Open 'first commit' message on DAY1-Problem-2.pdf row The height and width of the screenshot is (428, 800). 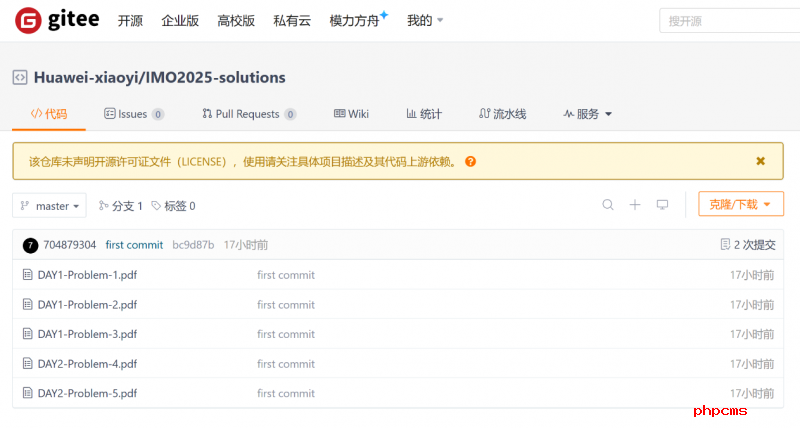click(286, 305)
